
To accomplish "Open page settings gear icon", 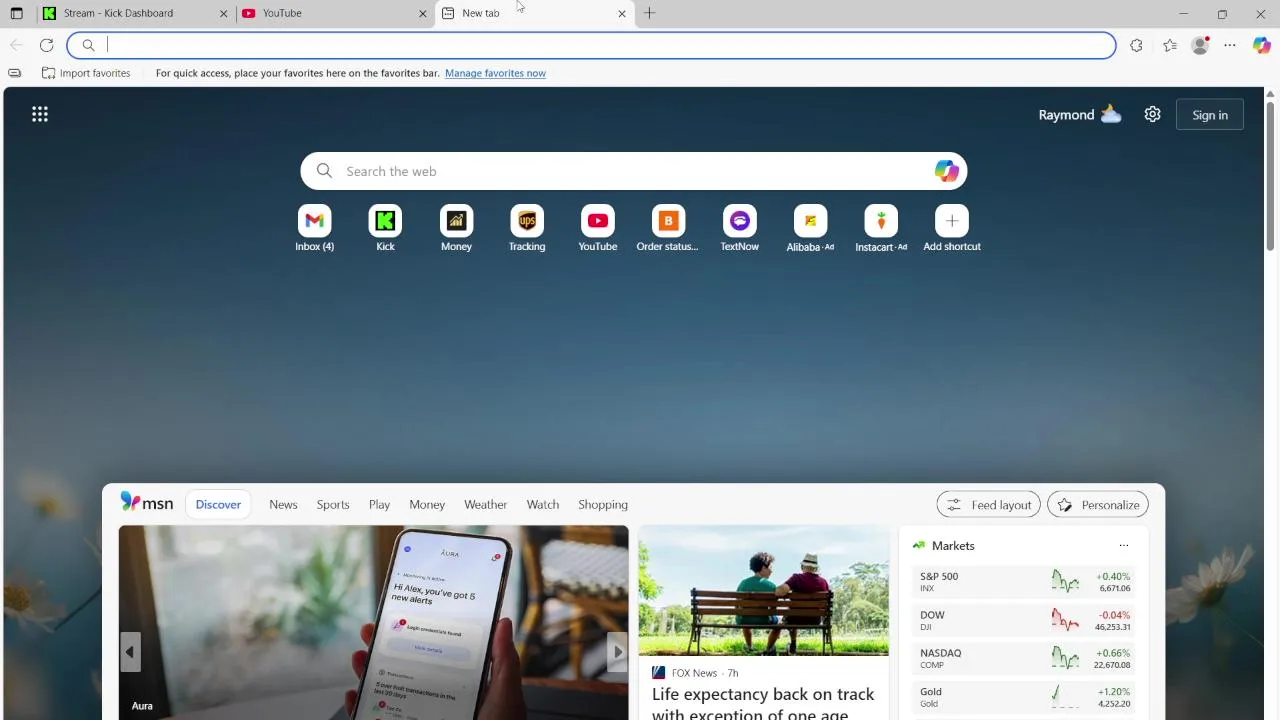I will coord(1152,115).
